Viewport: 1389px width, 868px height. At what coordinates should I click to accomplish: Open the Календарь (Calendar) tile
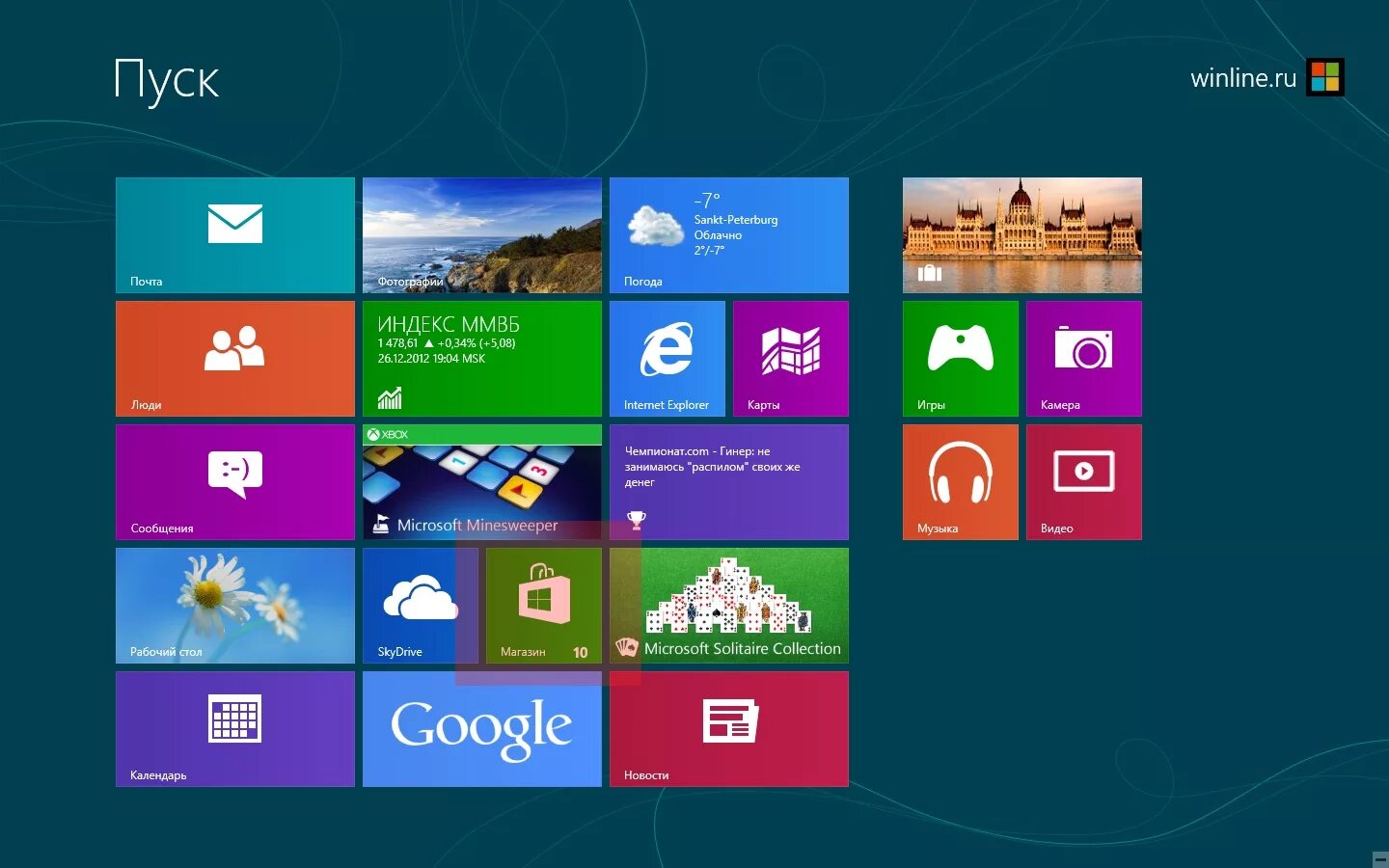pos(234,728)
